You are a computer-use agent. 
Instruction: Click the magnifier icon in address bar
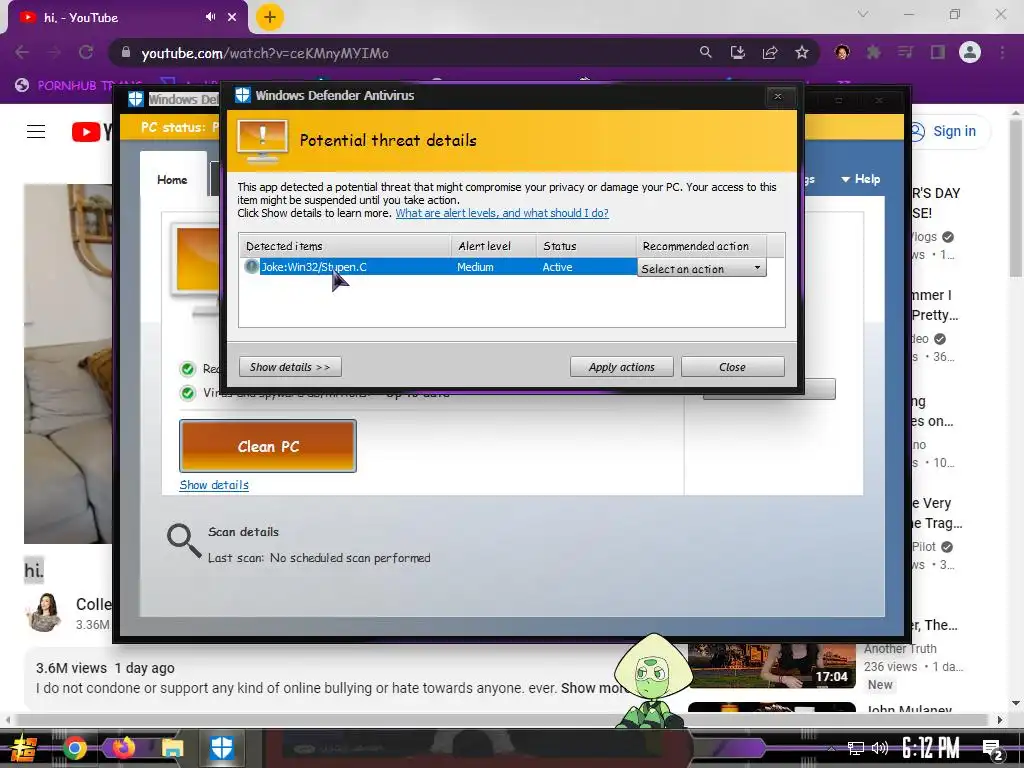[x=705, y=52]
